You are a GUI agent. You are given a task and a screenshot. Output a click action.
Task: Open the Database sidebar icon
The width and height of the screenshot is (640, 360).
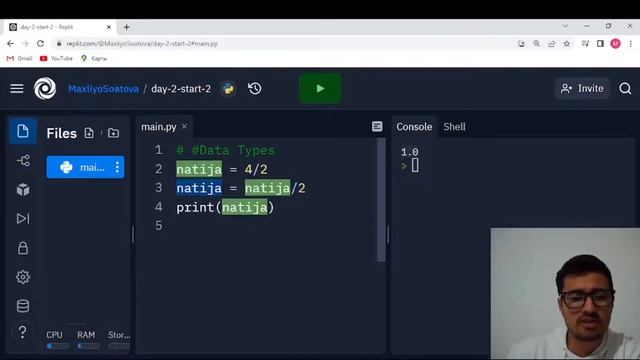23,306
